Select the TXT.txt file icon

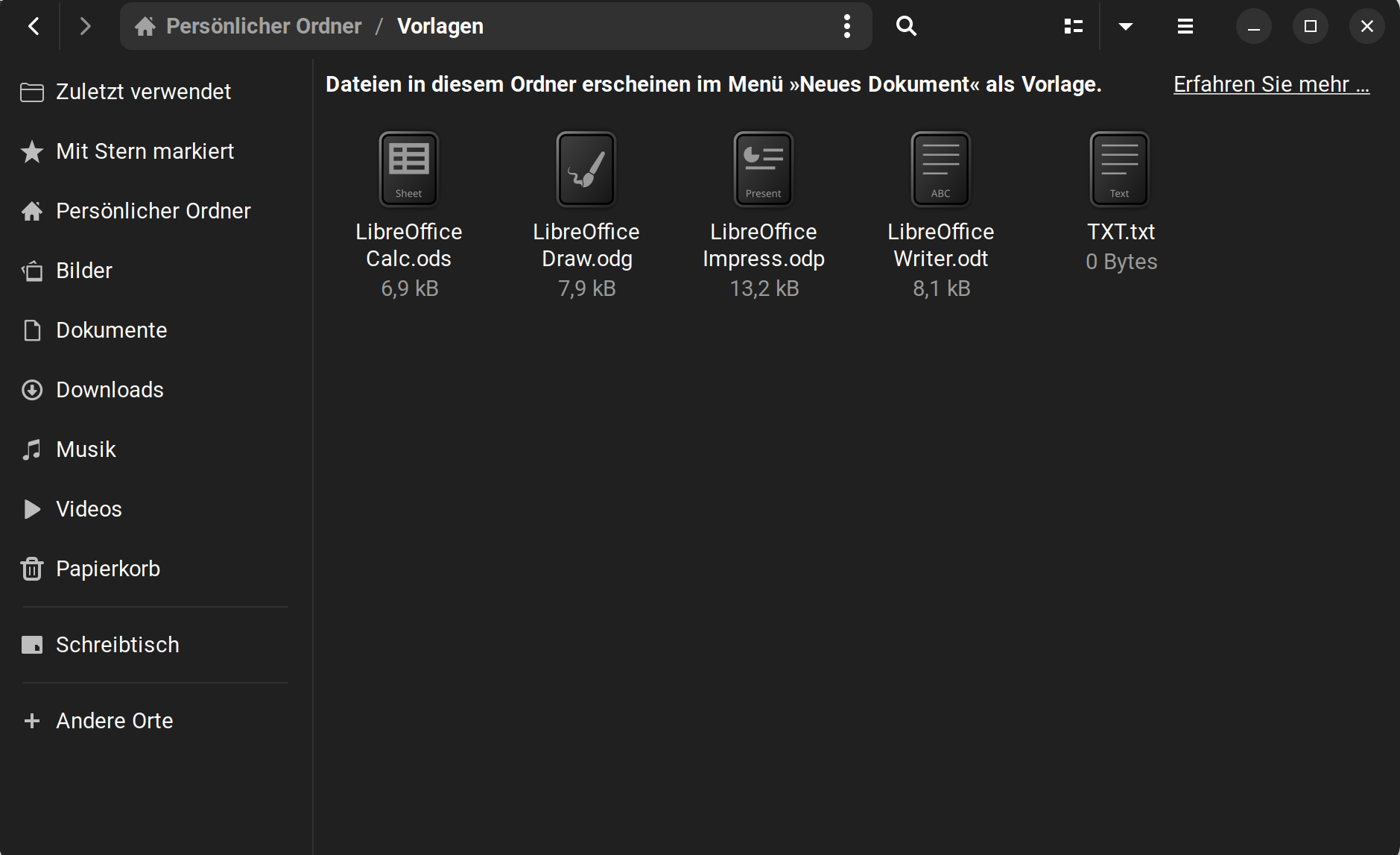coord(1120,169)
